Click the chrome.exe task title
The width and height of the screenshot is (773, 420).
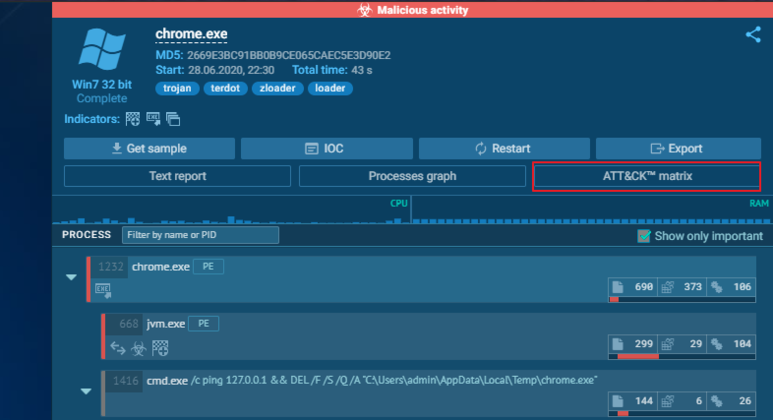click(x=191, y=34)
